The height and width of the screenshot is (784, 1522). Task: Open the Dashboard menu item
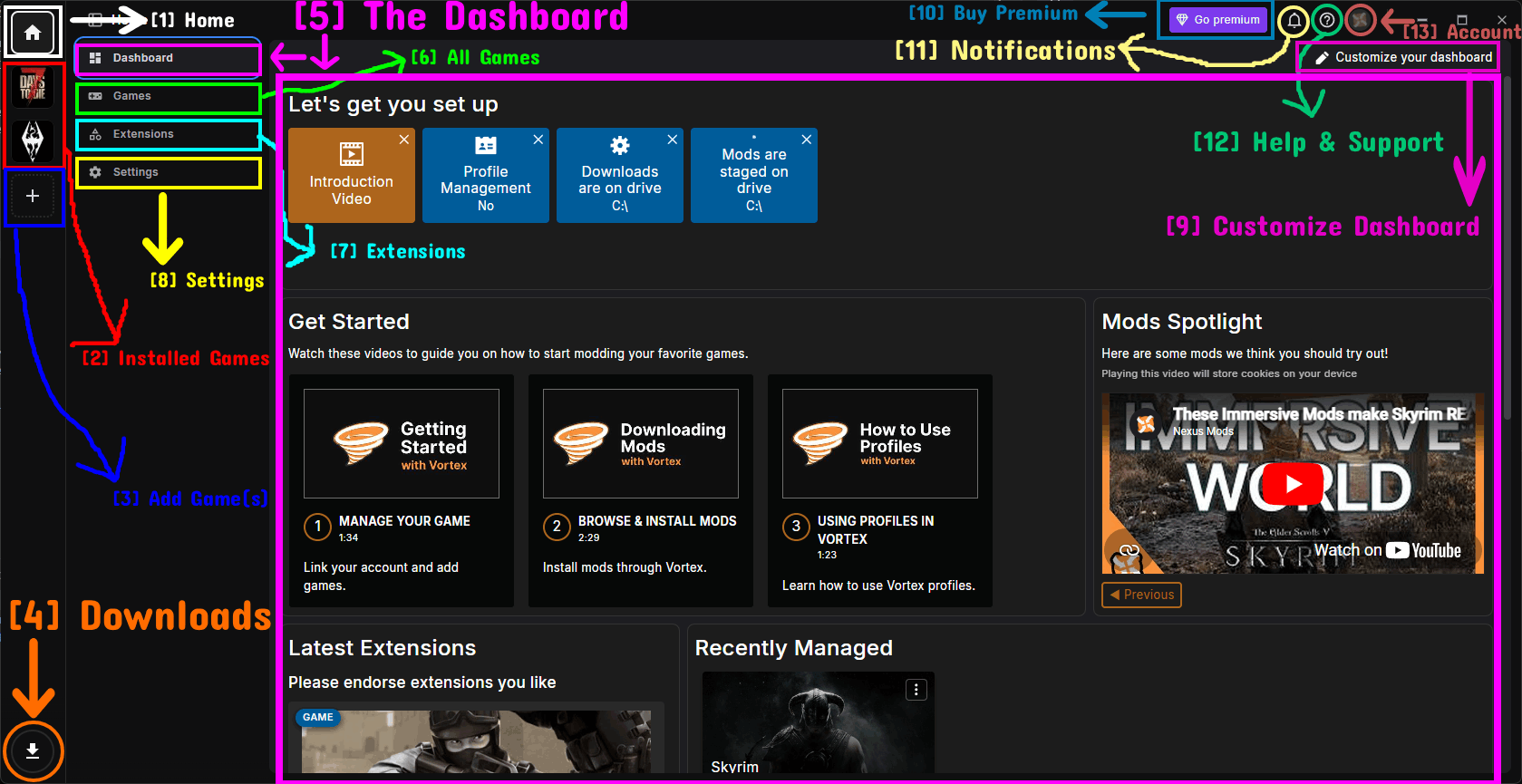coord(169,58)
